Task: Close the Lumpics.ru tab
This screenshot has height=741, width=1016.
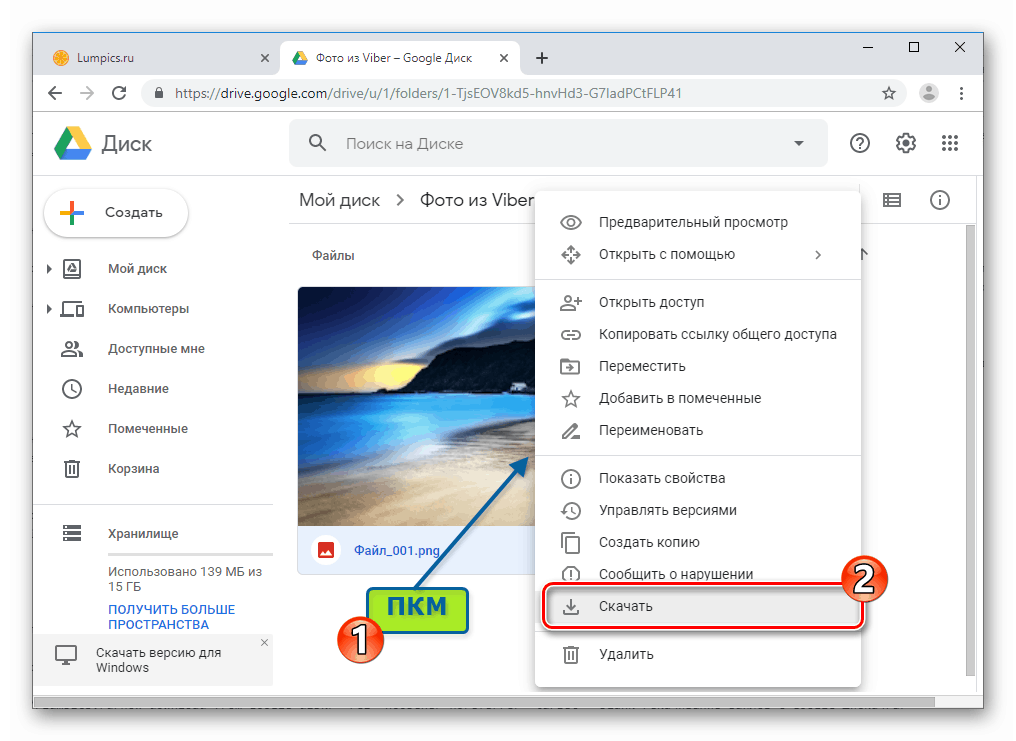Action: (264, 58)
